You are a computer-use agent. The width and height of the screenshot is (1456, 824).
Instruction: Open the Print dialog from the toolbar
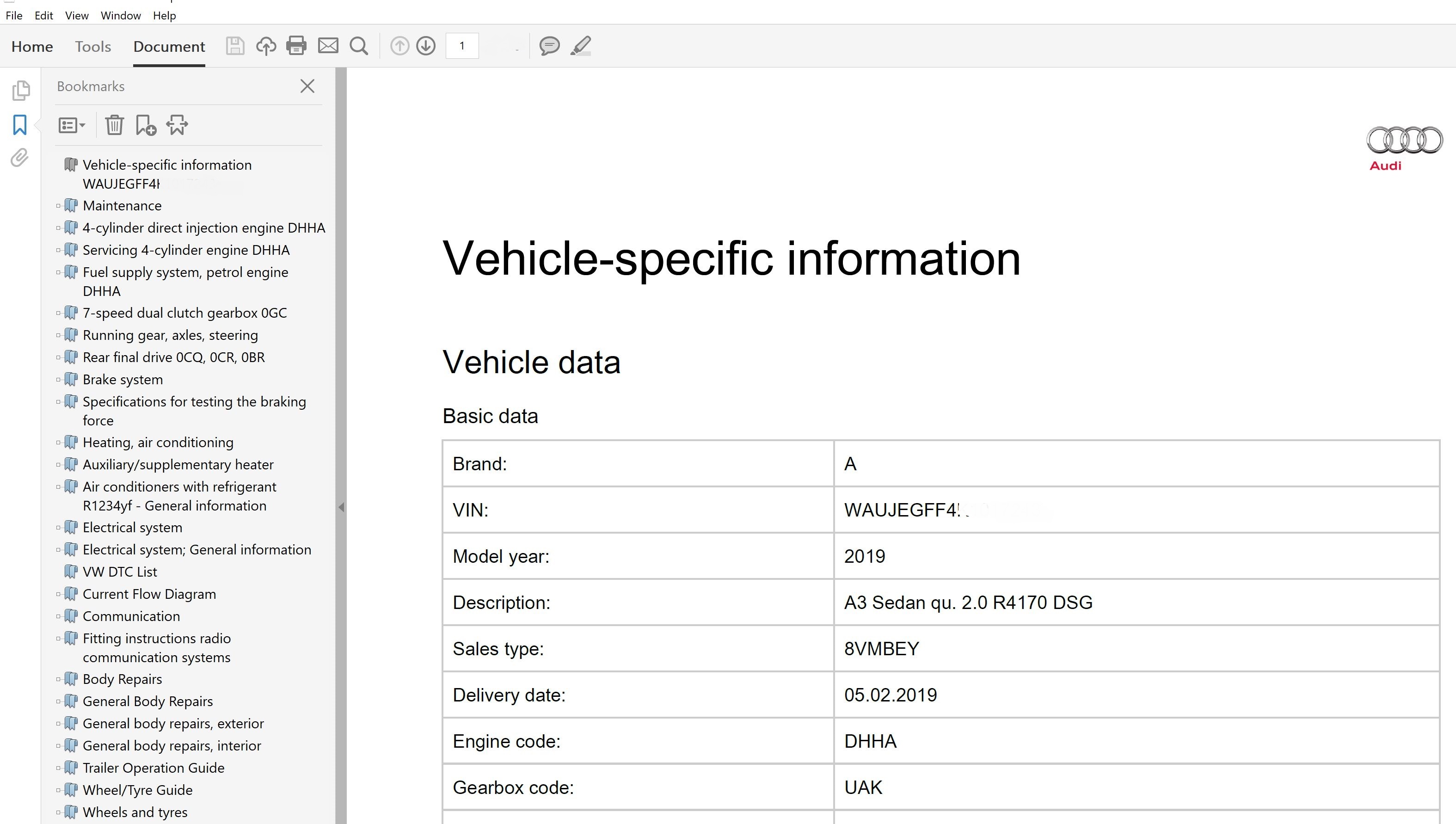point(296,46)
